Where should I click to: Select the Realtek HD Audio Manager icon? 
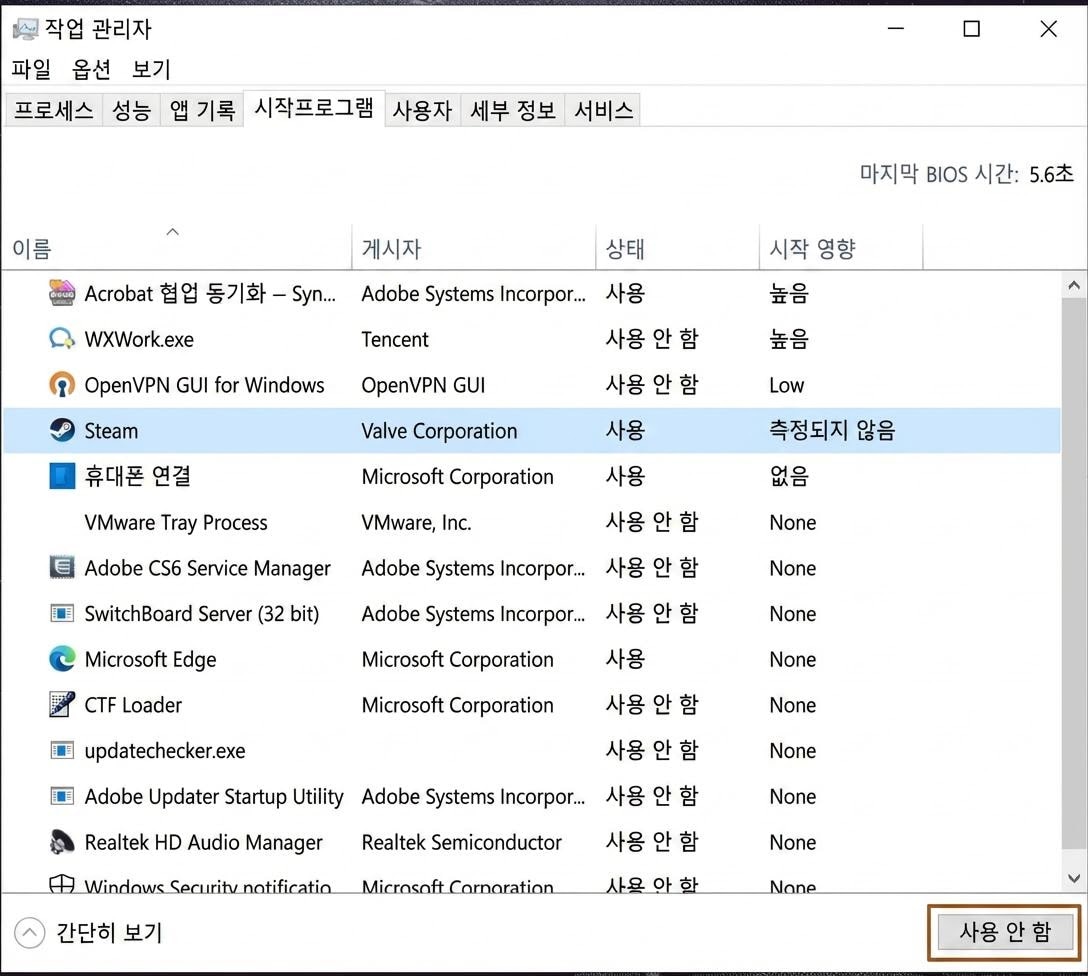[62, 842]
